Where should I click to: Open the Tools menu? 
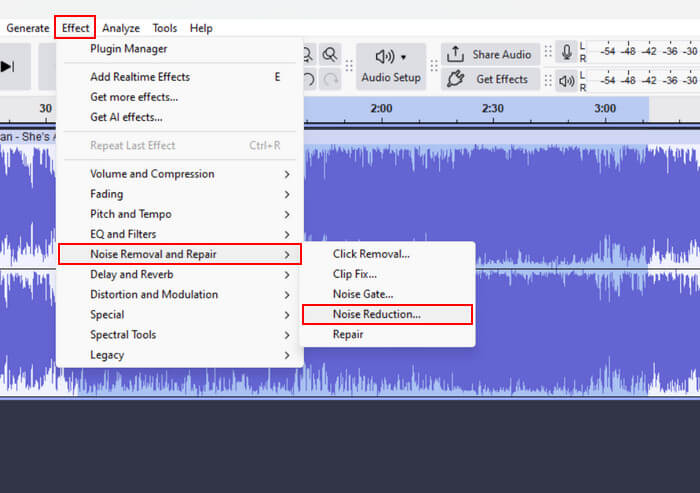pyautogui.click(x=165, y=28)
